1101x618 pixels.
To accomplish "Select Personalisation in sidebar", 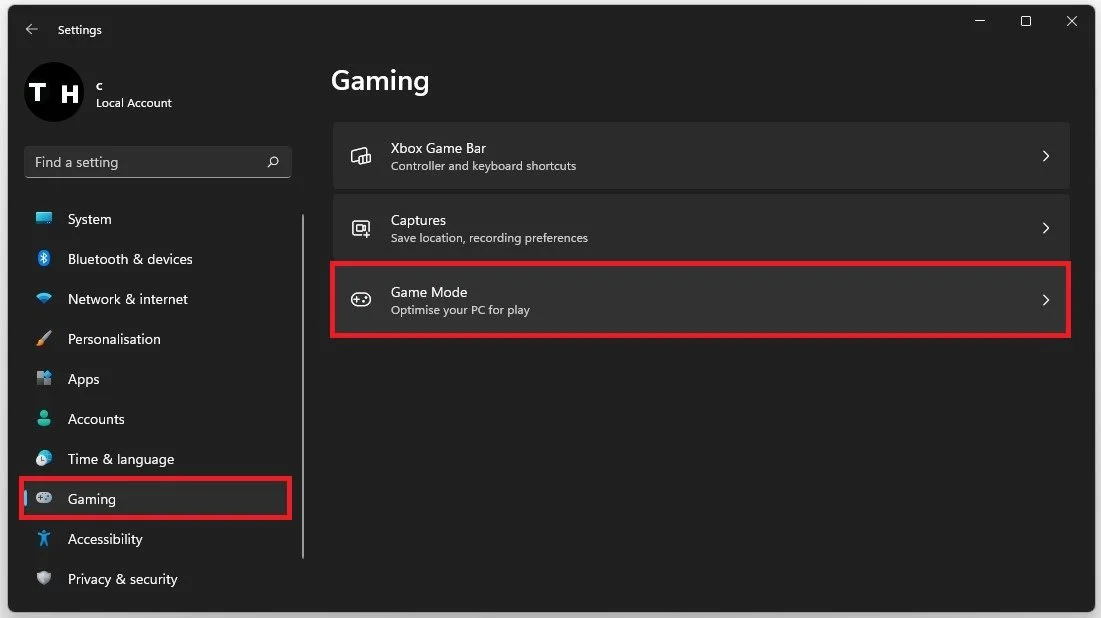I will 156,339.
